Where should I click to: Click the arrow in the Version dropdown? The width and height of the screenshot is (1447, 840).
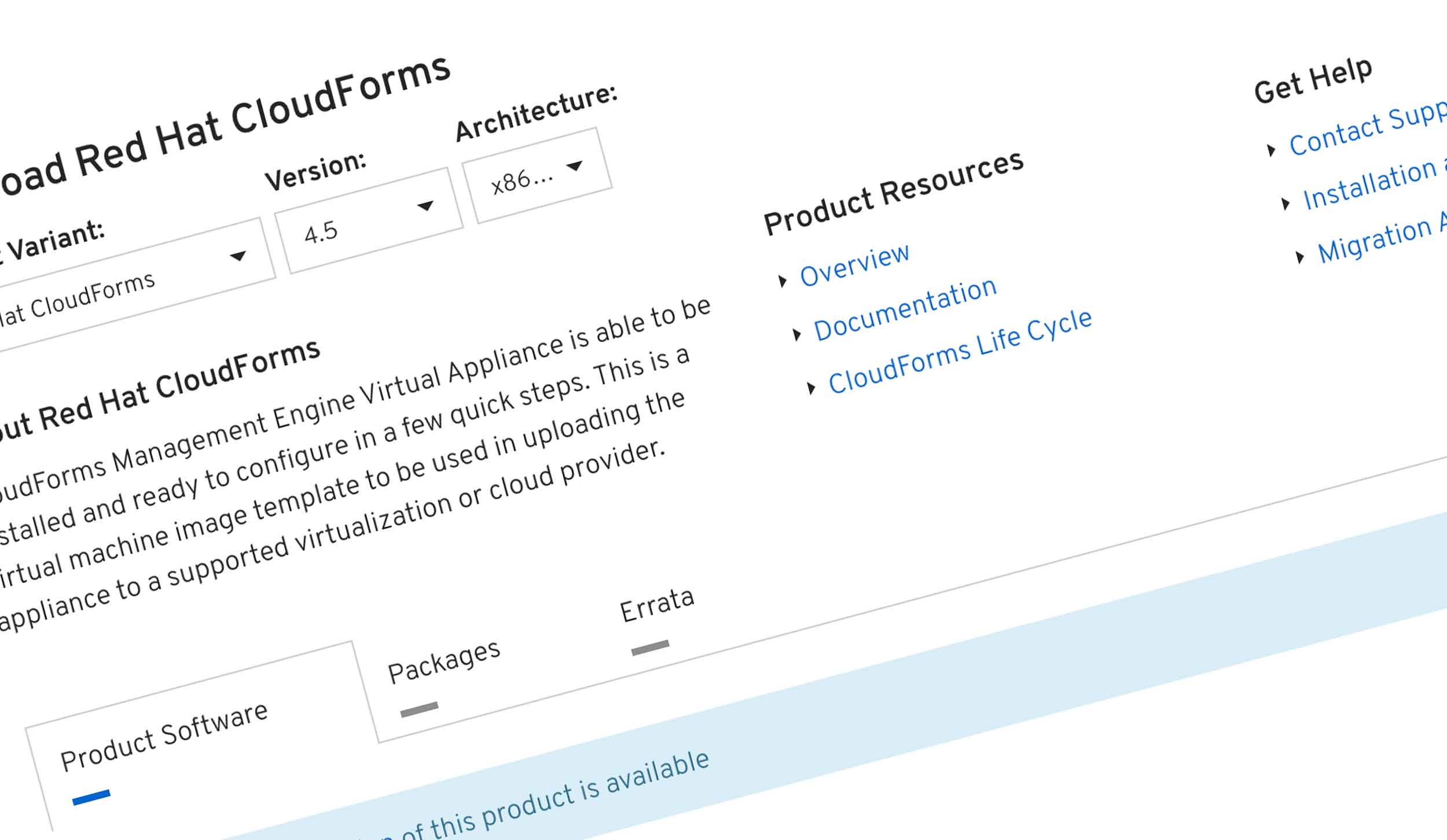[x=425, y=205]
